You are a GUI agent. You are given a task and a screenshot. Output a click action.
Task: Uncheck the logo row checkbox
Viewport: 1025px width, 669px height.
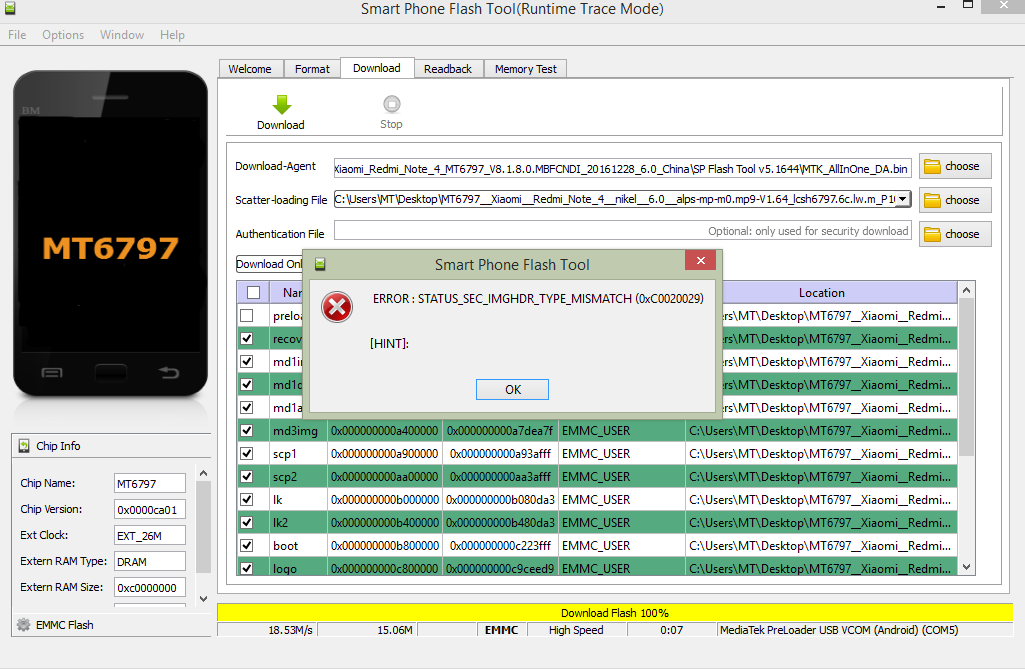pos(246,568)
